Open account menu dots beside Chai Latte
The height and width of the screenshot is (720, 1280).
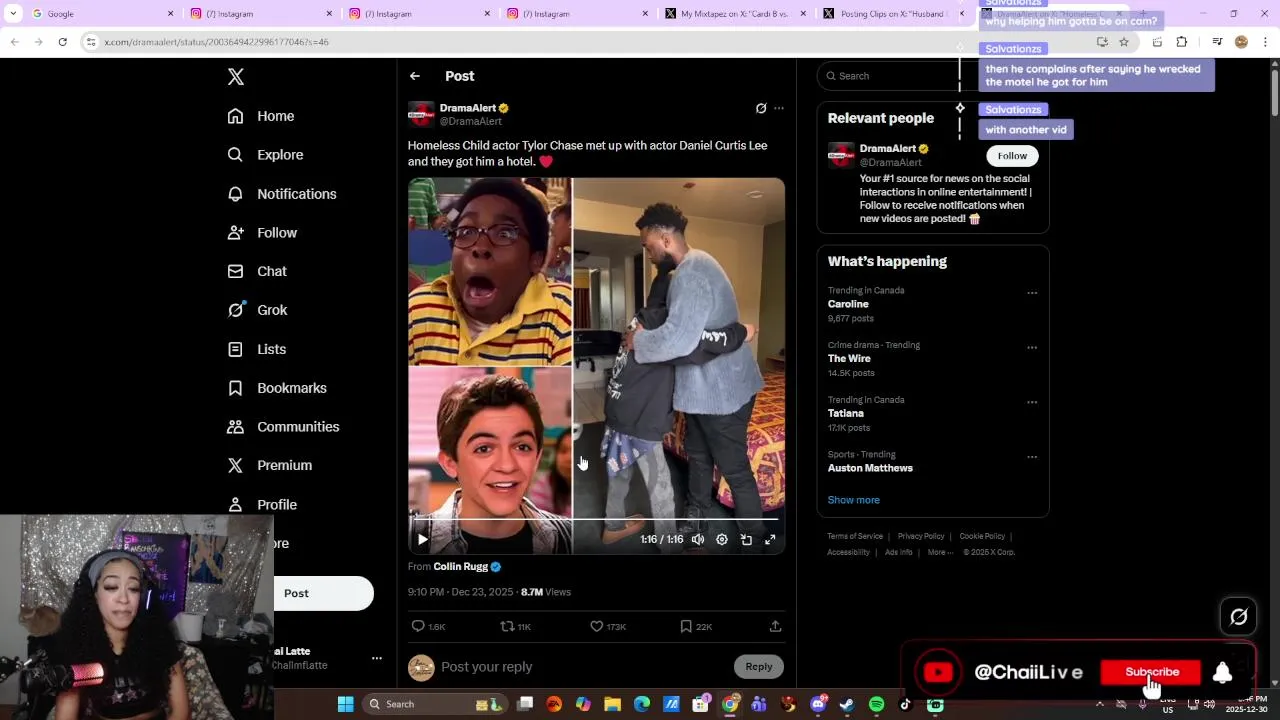pyautogui.click(x=377, y=658)
